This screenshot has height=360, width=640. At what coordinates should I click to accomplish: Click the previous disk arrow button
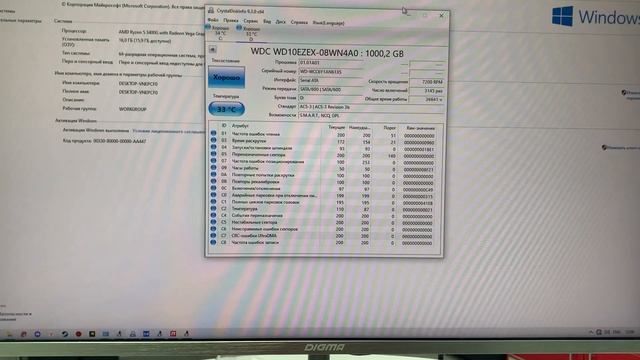click(213, 49)
